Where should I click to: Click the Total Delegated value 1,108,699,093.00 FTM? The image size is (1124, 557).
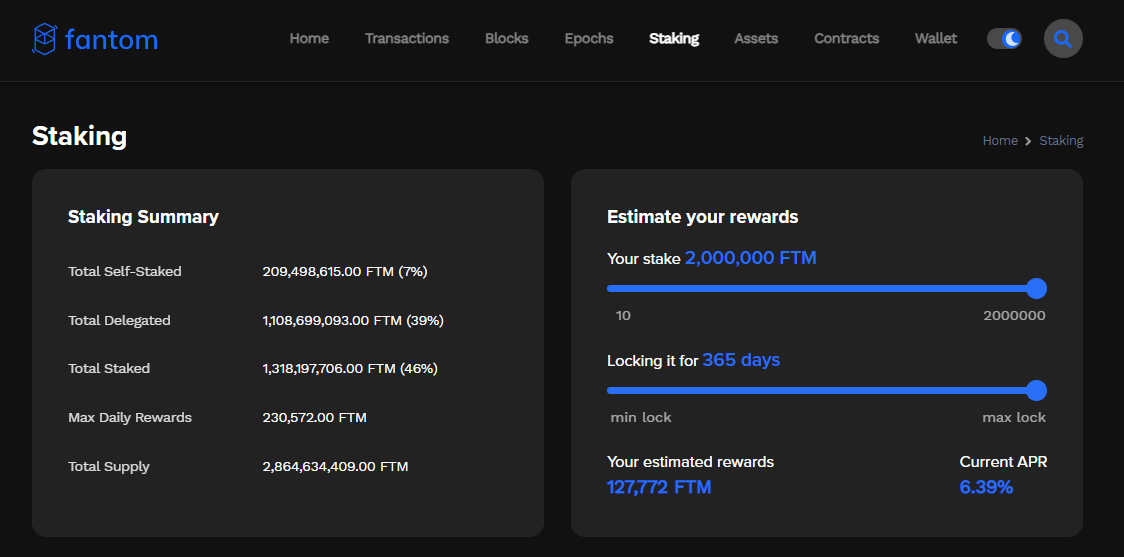pyautogui.click(x=353, y=320)
